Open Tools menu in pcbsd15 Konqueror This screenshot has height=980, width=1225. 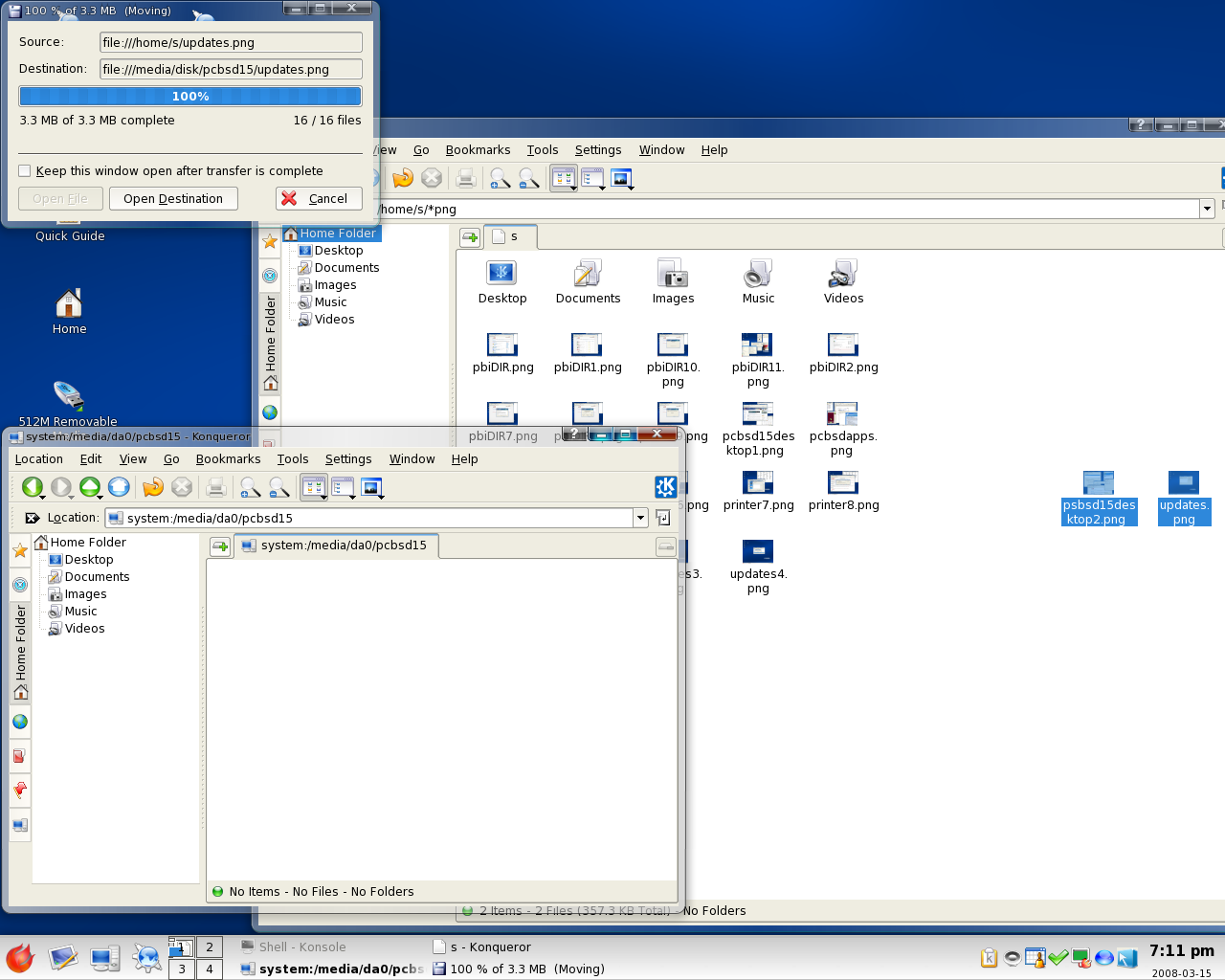293,459
